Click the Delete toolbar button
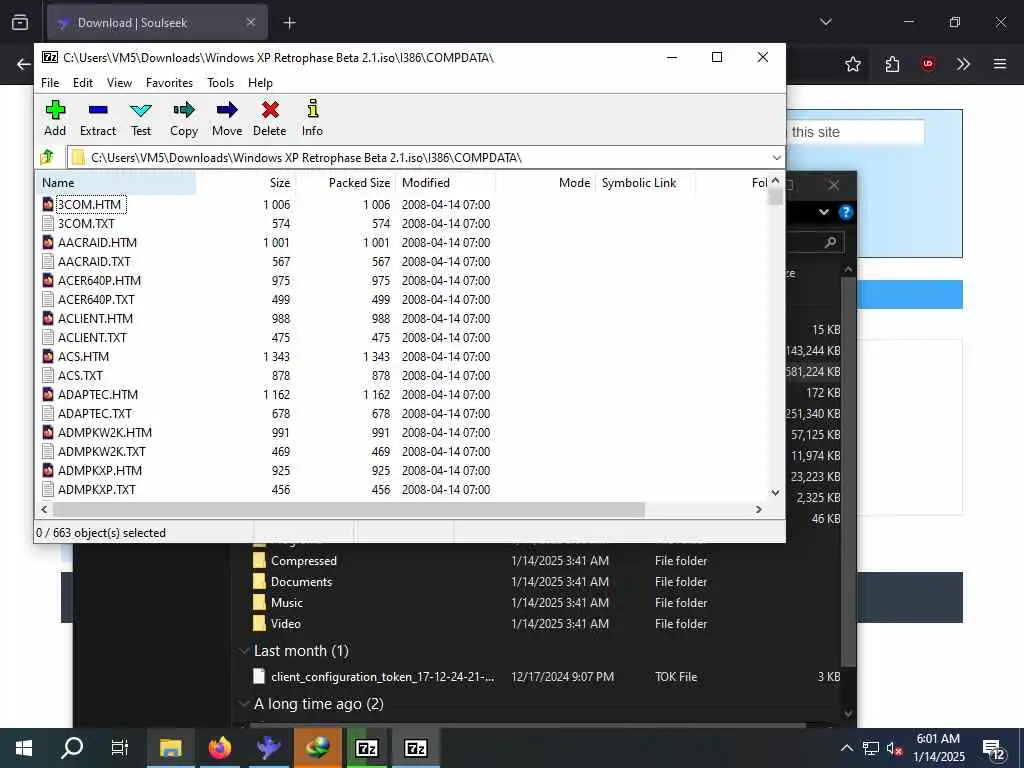Viewport: 1024px width, 768px height. point(270,118)
